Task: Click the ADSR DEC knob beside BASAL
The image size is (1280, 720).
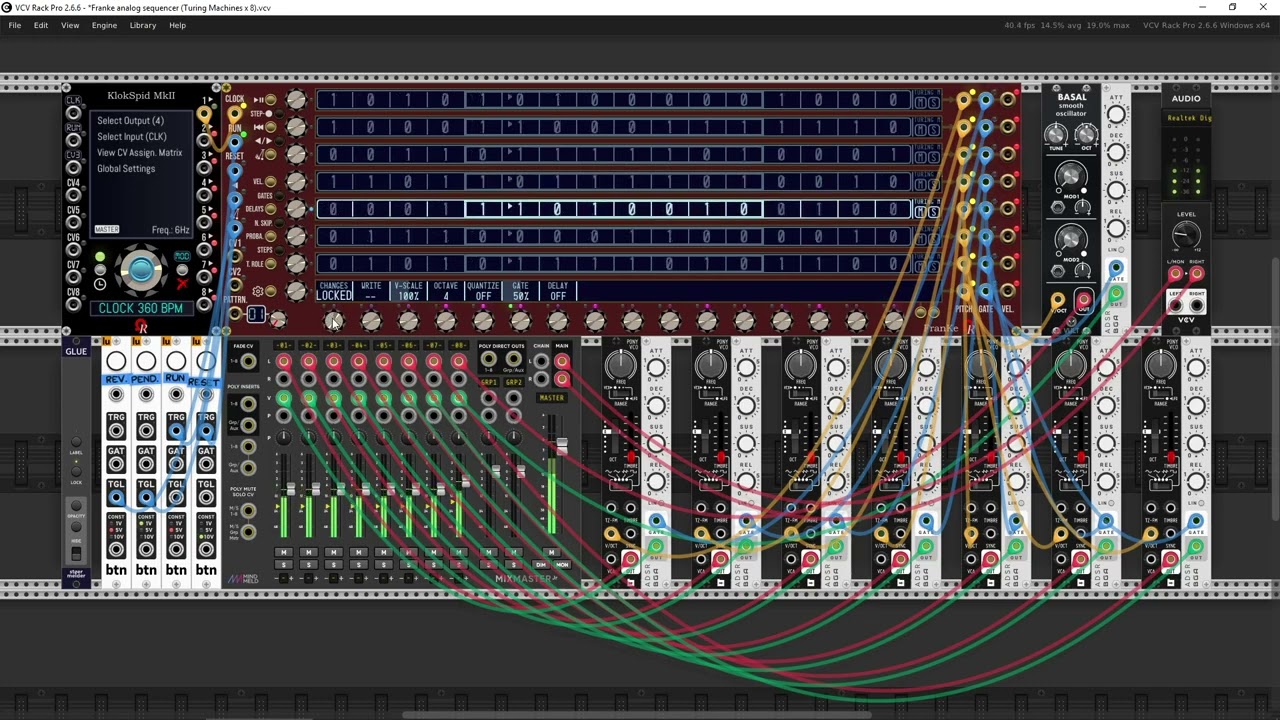Action: coord(1116,152)
